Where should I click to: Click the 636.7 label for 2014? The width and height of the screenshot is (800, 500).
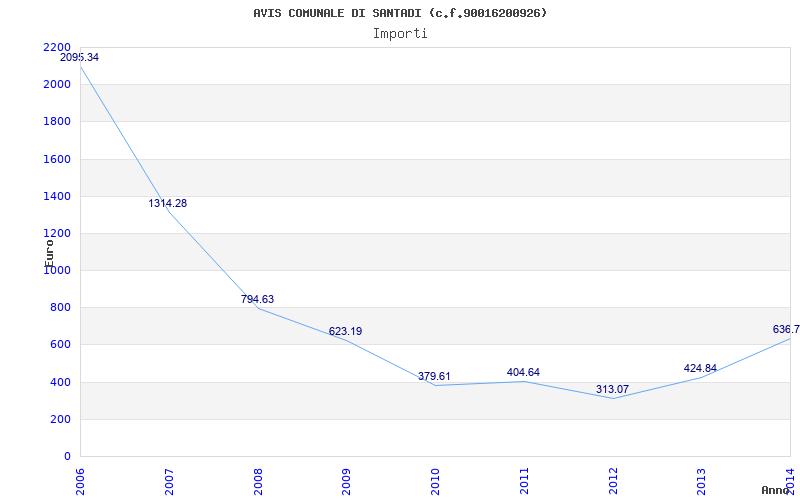tap(786, 330)
